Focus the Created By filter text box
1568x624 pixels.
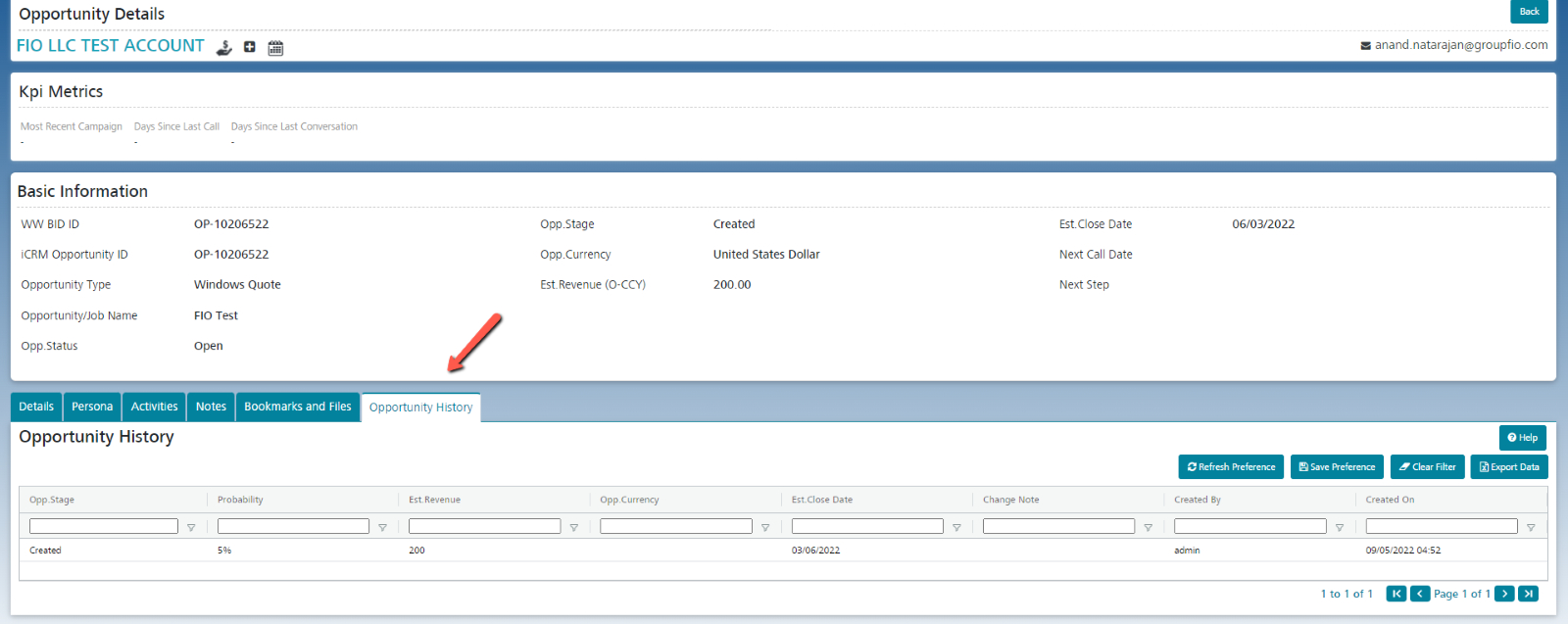[1250, 527]
